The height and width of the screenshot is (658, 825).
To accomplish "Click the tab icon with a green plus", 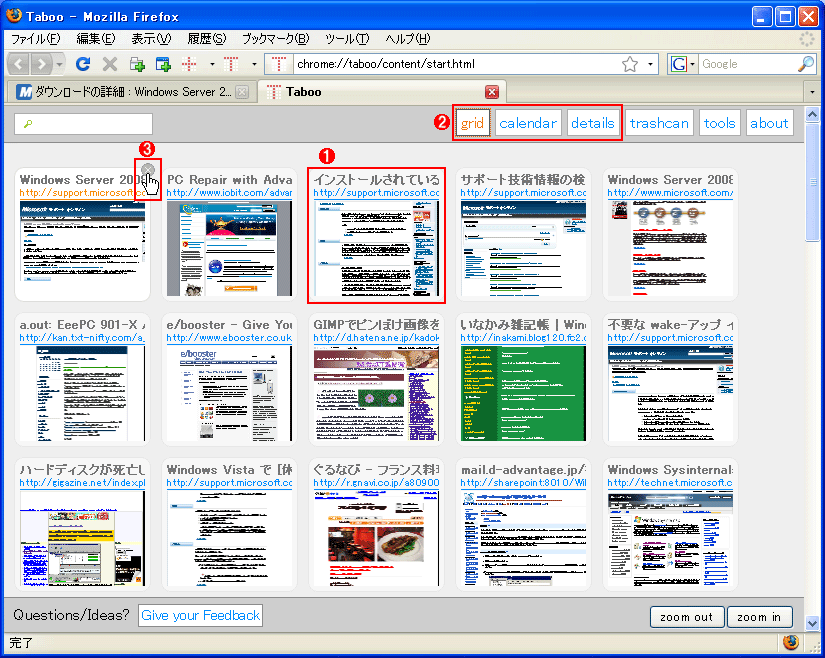I will (x=137, y=64).
